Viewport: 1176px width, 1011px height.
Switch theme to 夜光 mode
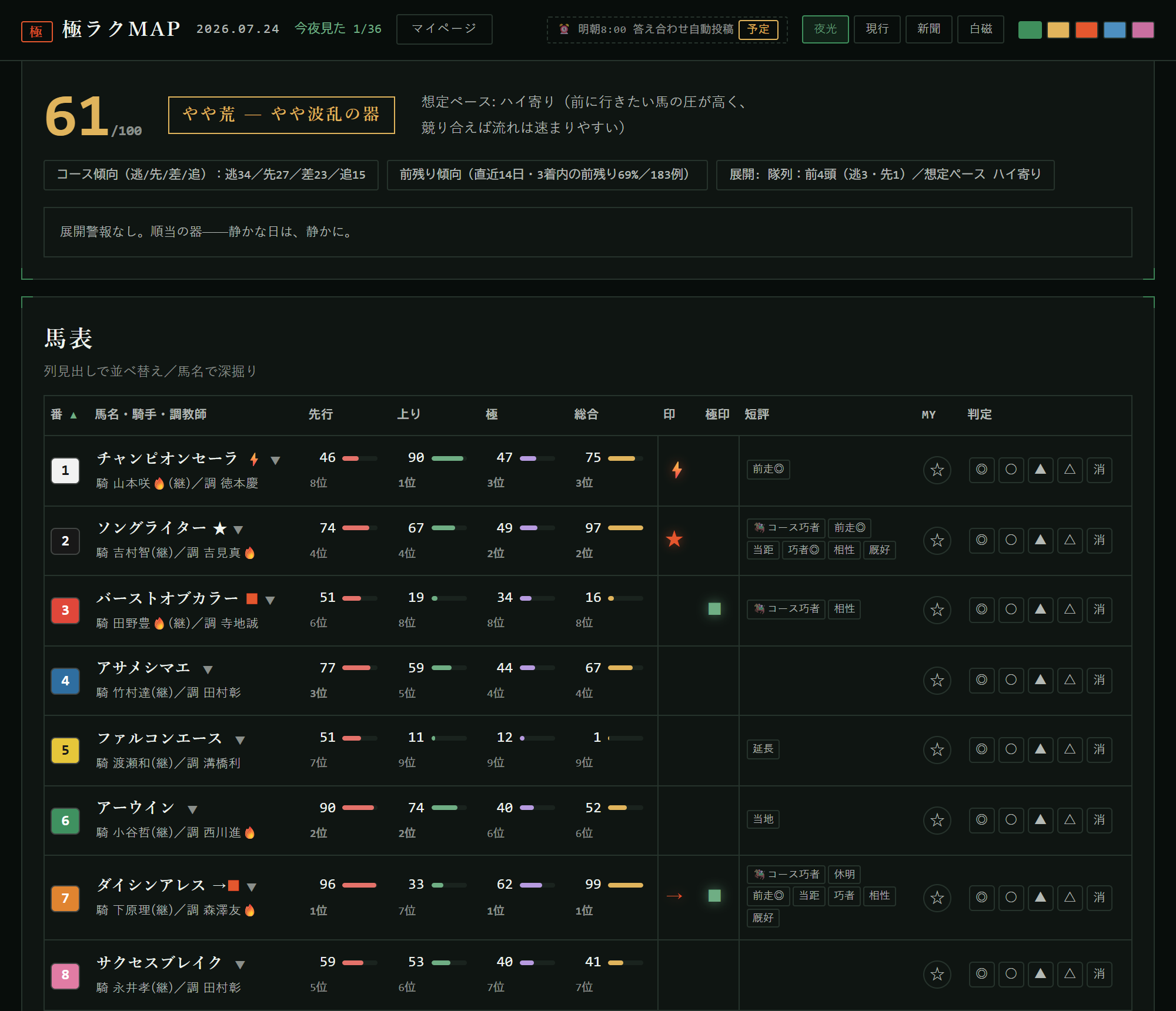[x=825, y=29]
